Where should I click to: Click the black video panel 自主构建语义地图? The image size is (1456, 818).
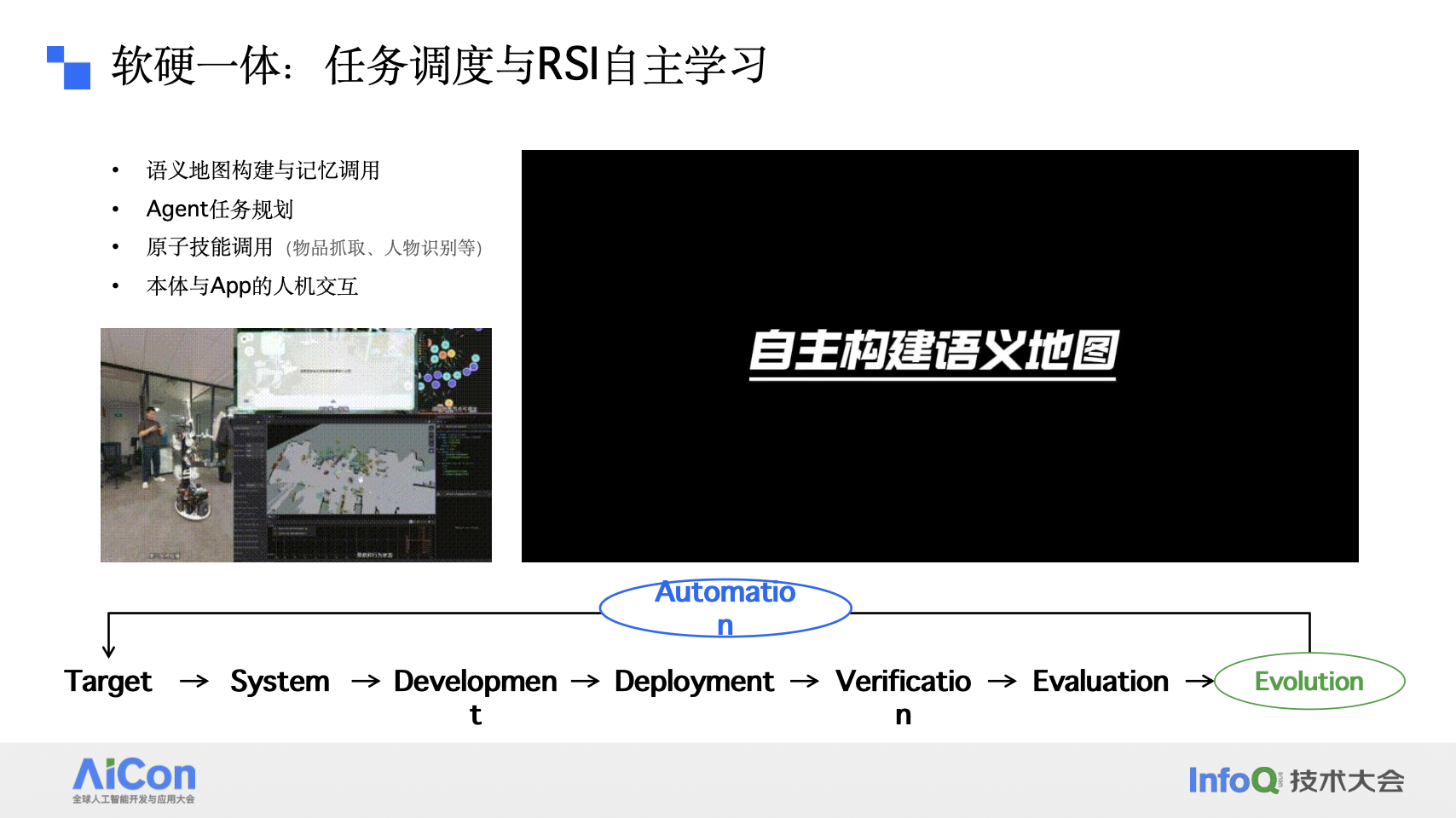point(939,356)
